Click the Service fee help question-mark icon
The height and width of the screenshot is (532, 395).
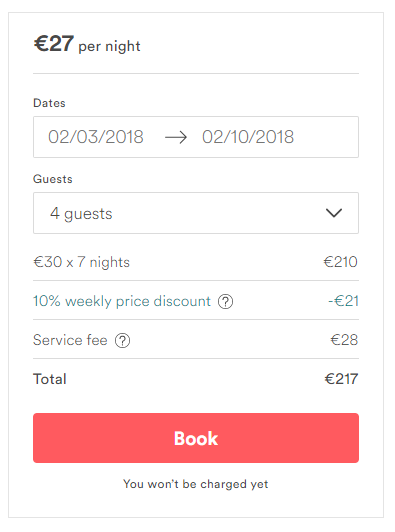pyautogui.click(x=123, y=341)
